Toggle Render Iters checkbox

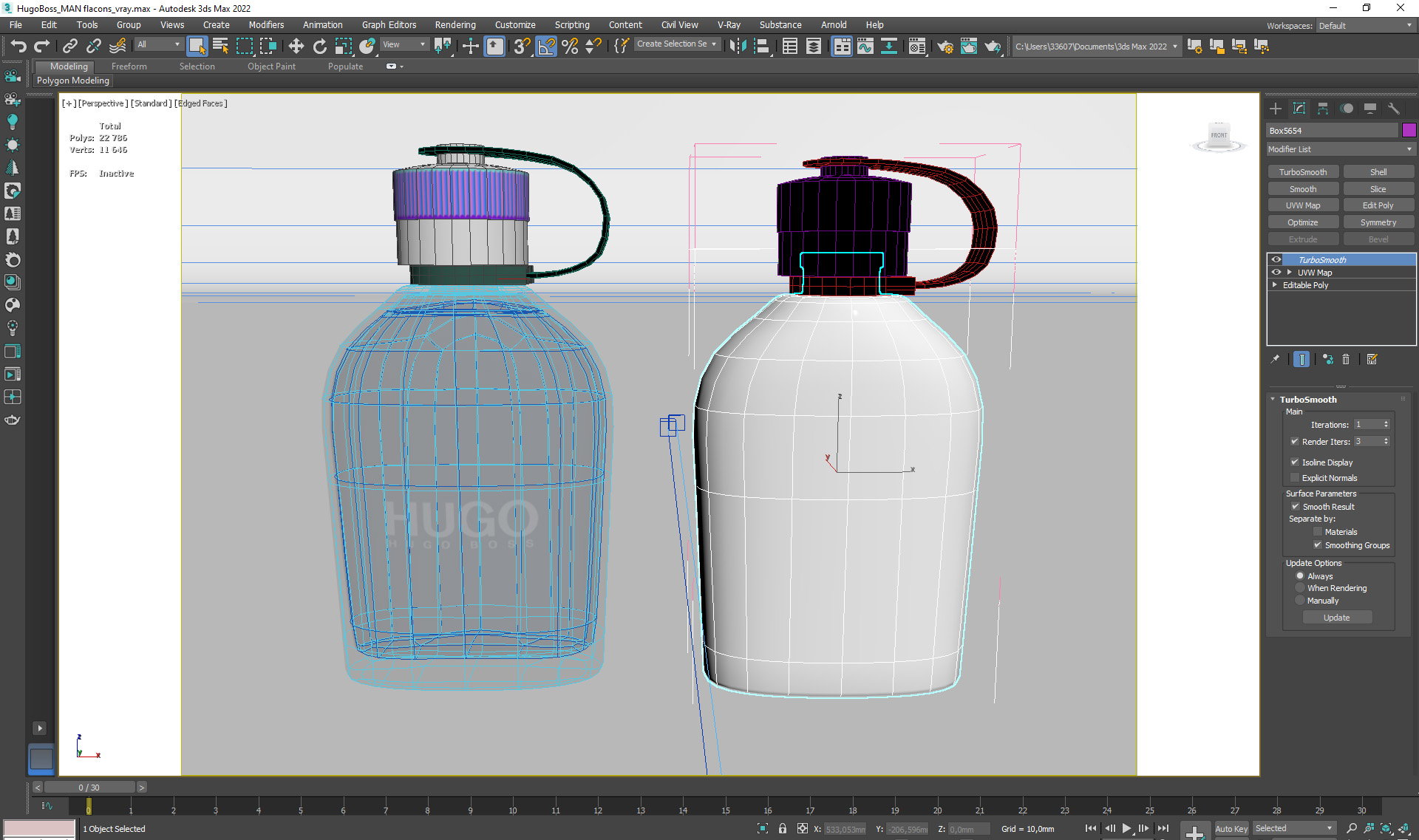coord(1294,441)
